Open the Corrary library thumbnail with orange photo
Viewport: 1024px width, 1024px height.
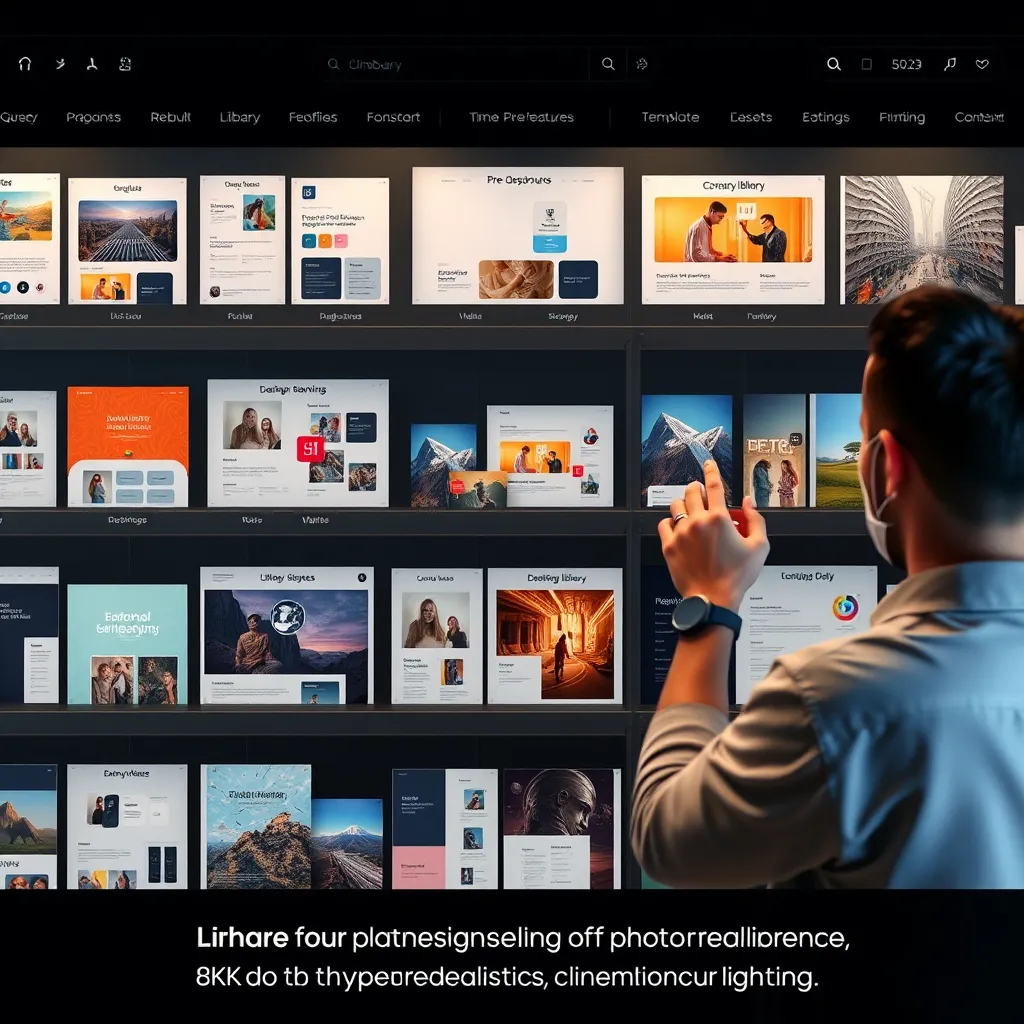tap(733, 230)
